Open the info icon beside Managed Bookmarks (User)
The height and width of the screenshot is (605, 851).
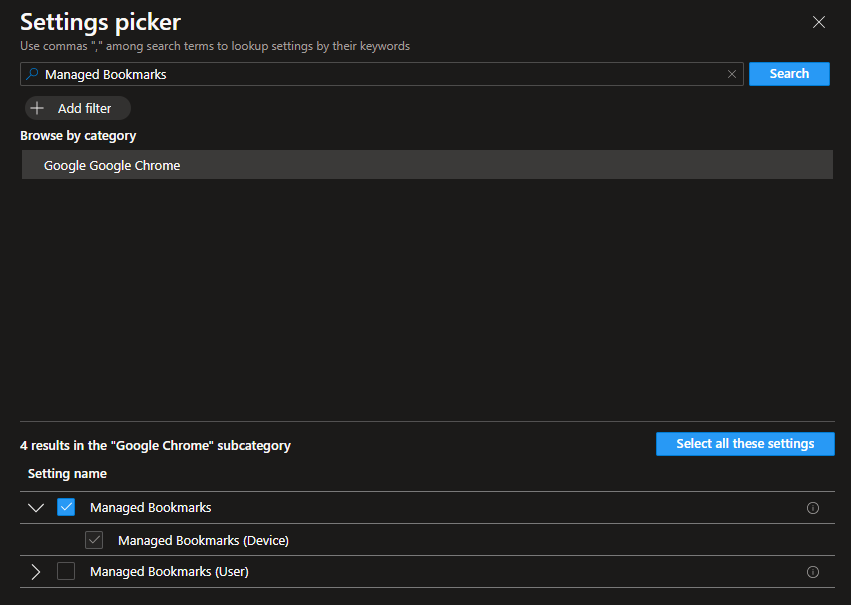point(813,571)
